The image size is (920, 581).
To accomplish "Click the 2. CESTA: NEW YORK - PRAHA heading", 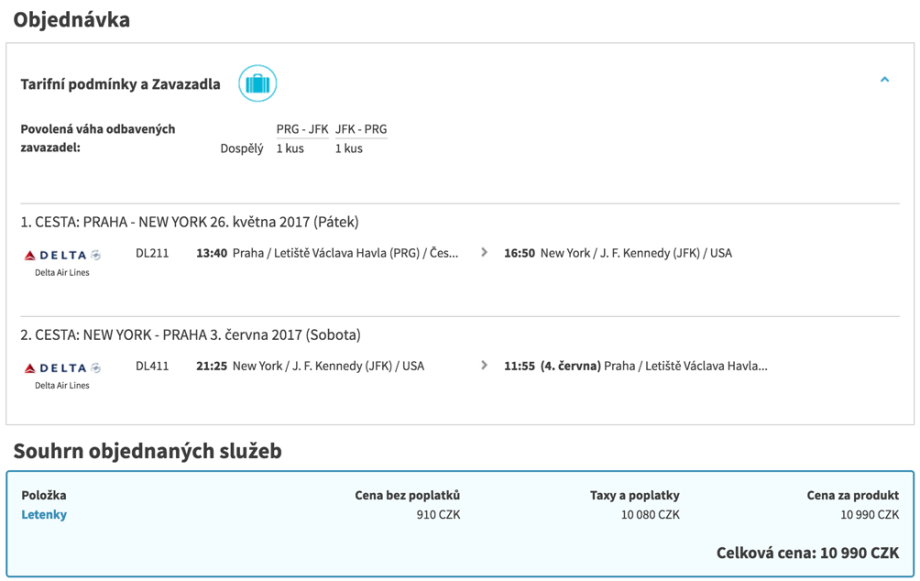I will click(x=190, y=335).
